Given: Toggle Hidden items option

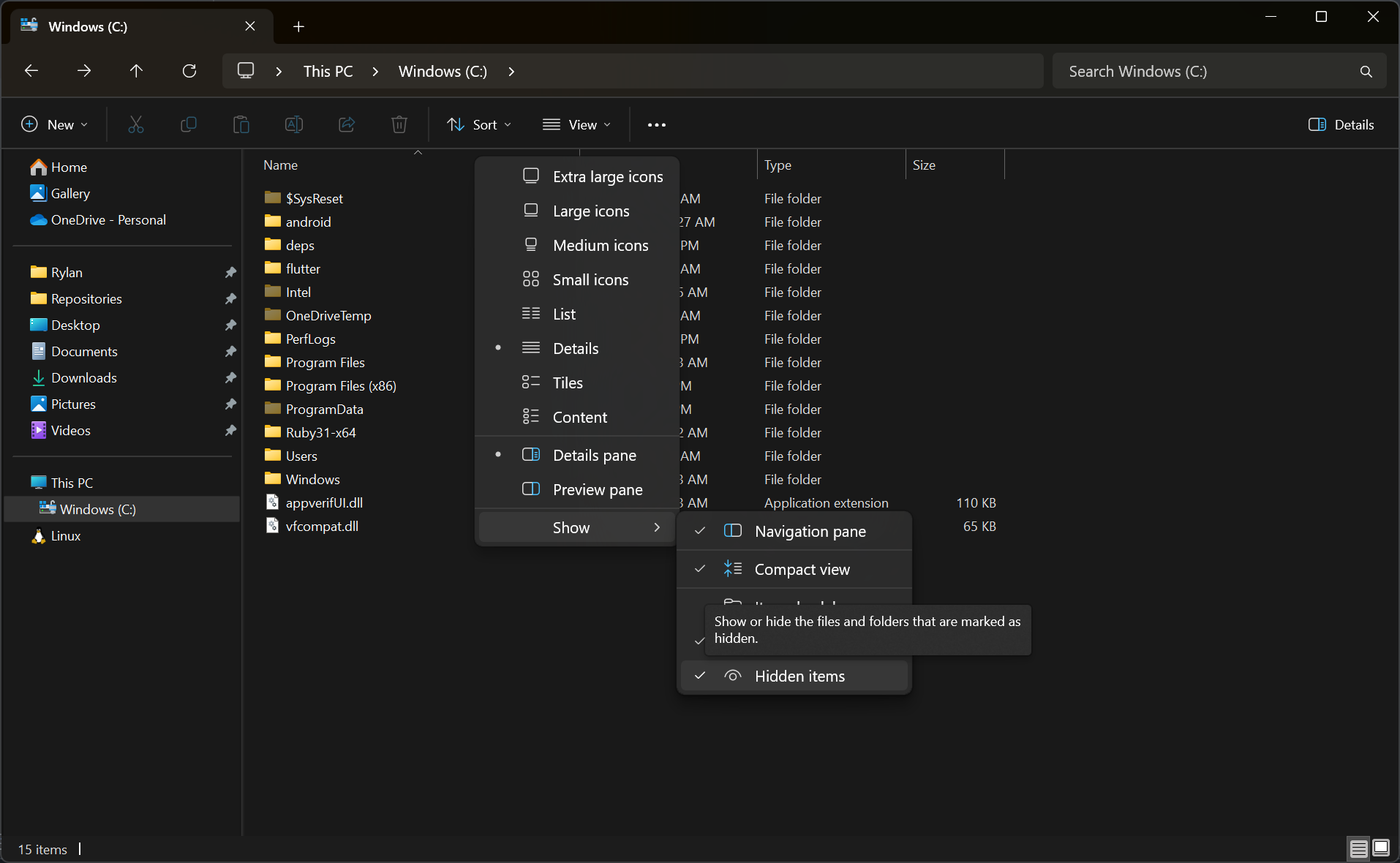Looking at the screenshot, I should [794, 677].
